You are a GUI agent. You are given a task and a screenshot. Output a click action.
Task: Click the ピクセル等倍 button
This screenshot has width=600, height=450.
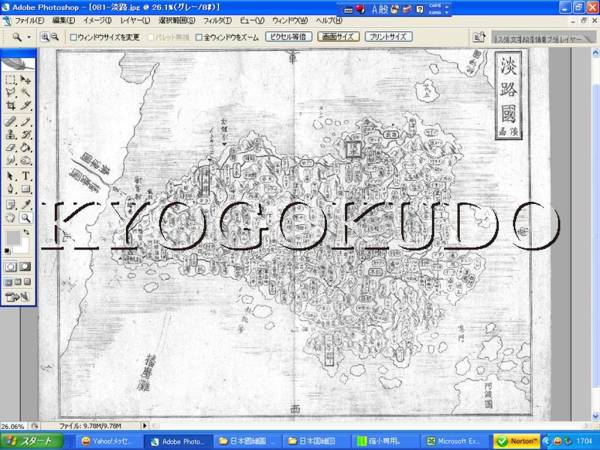point(289,37)
